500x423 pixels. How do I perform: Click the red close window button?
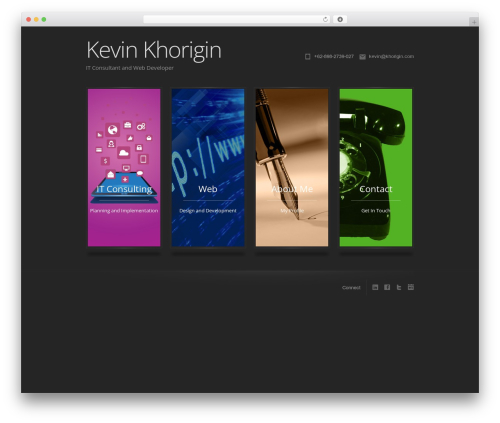(x=29, y=20)
